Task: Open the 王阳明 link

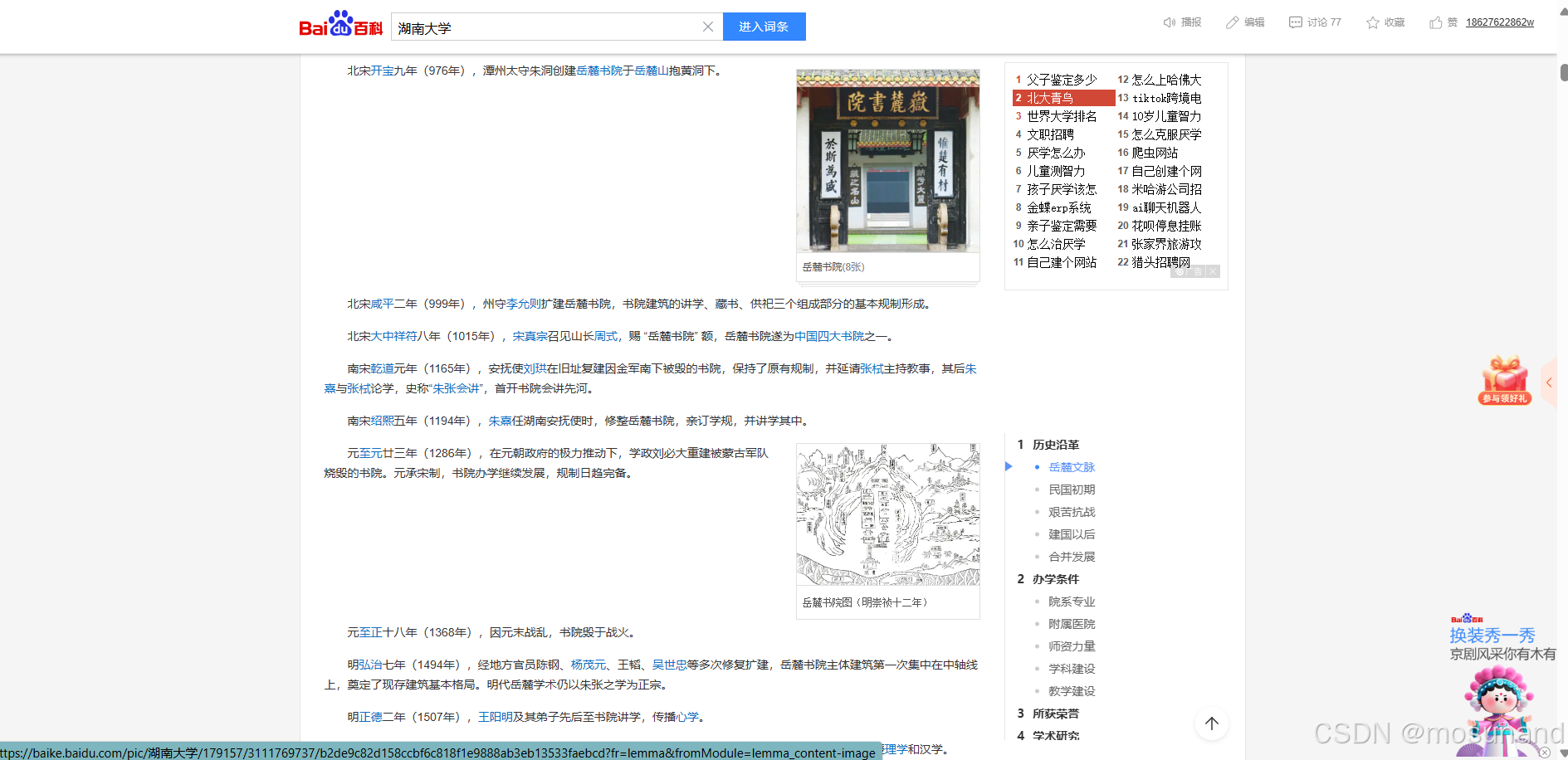Action: point(495,718)
